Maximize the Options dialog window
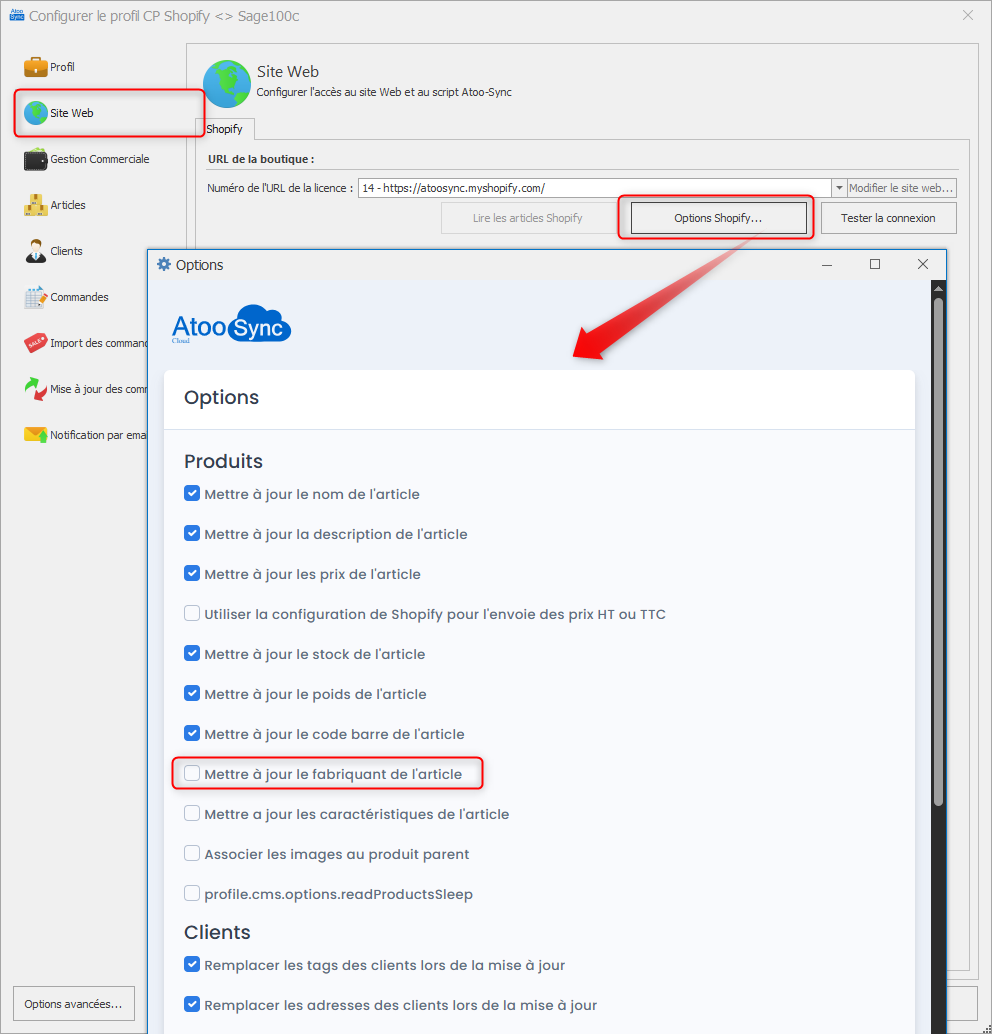992x1034 pixels. click(x=875, y=264)
